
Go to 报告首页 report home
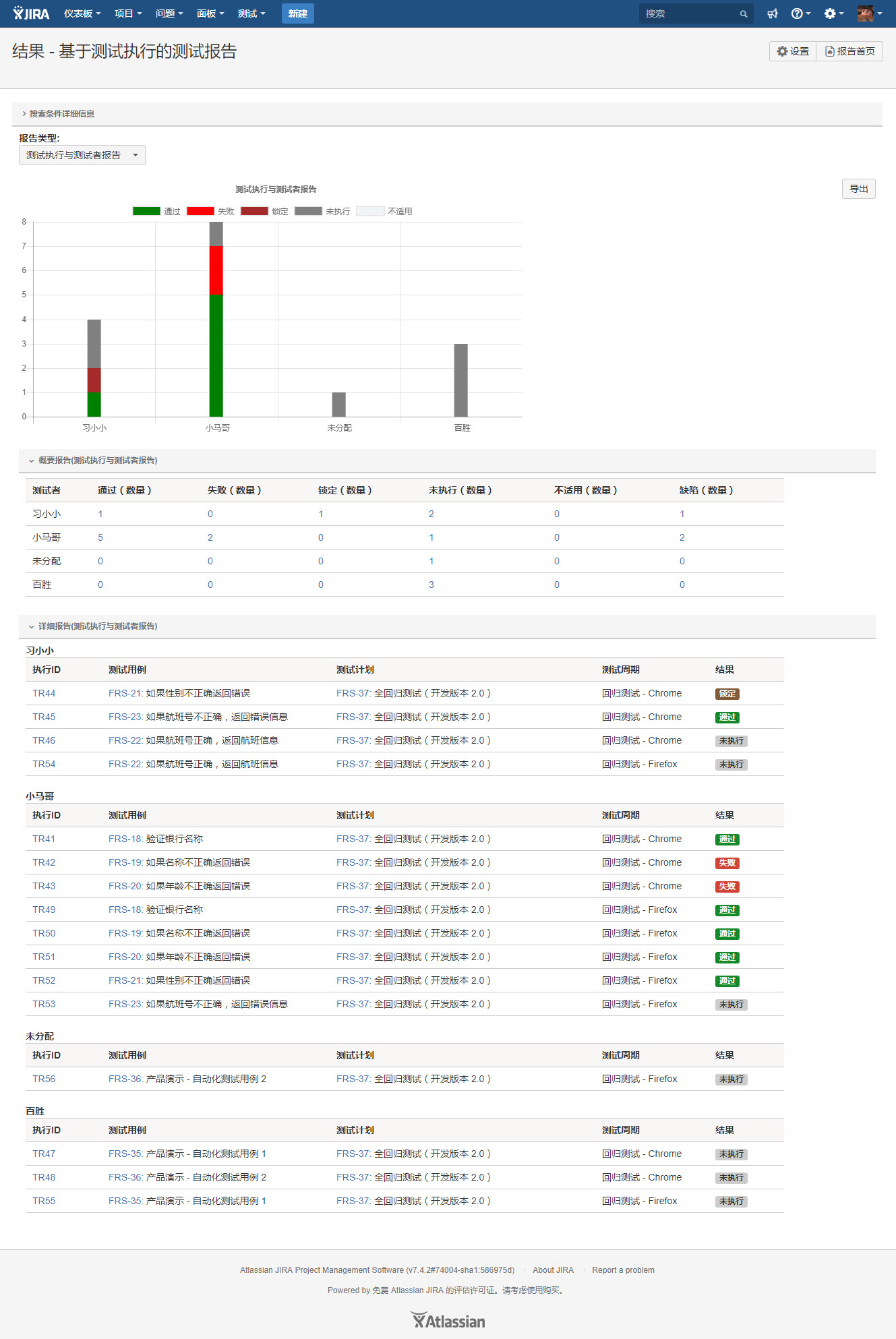[x=849, y=51]
